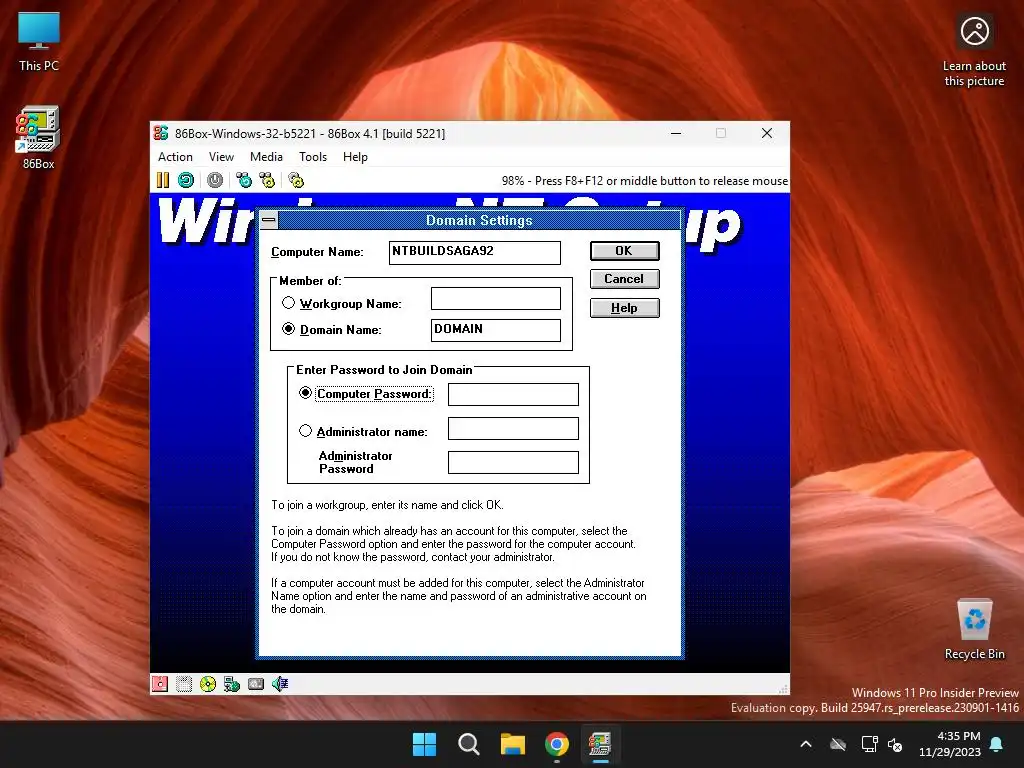
Task: Click the Workgroup Name text field
Action: [x=496, y=298]
